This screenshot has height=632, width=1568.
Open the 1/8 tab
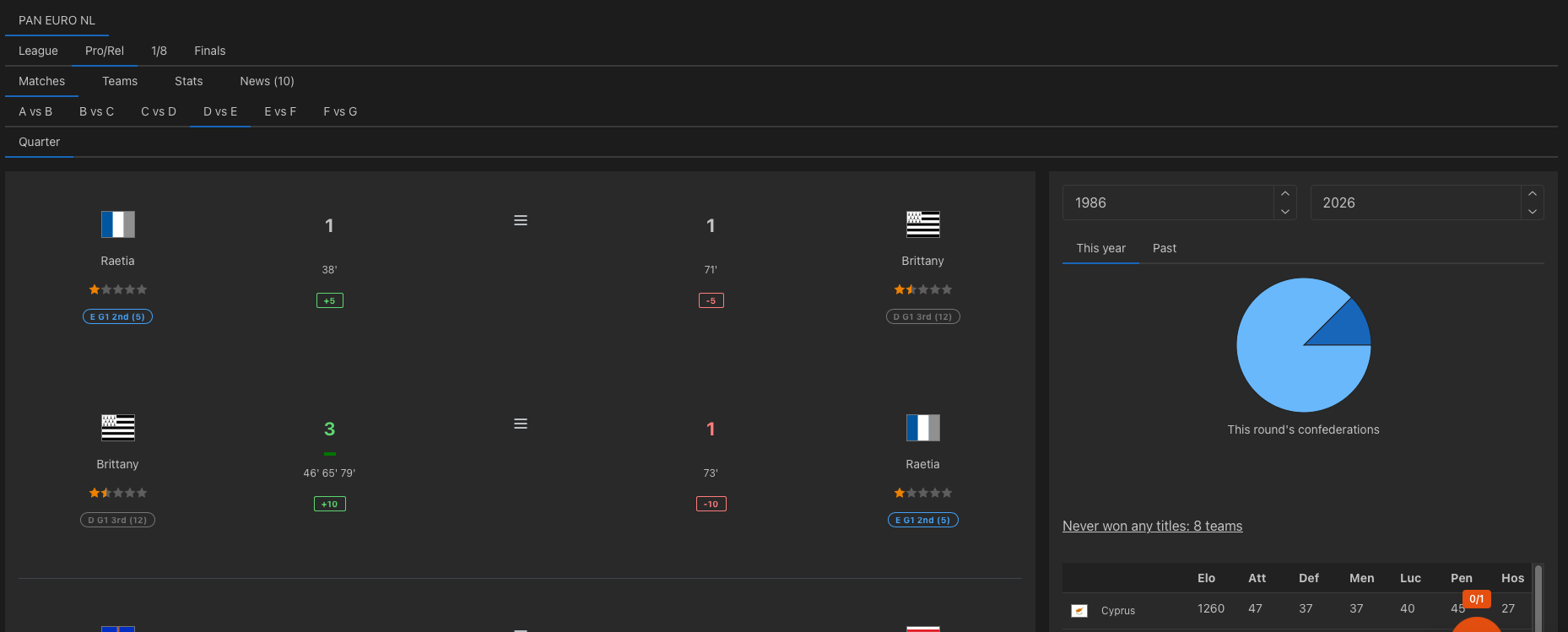point(159,51)
